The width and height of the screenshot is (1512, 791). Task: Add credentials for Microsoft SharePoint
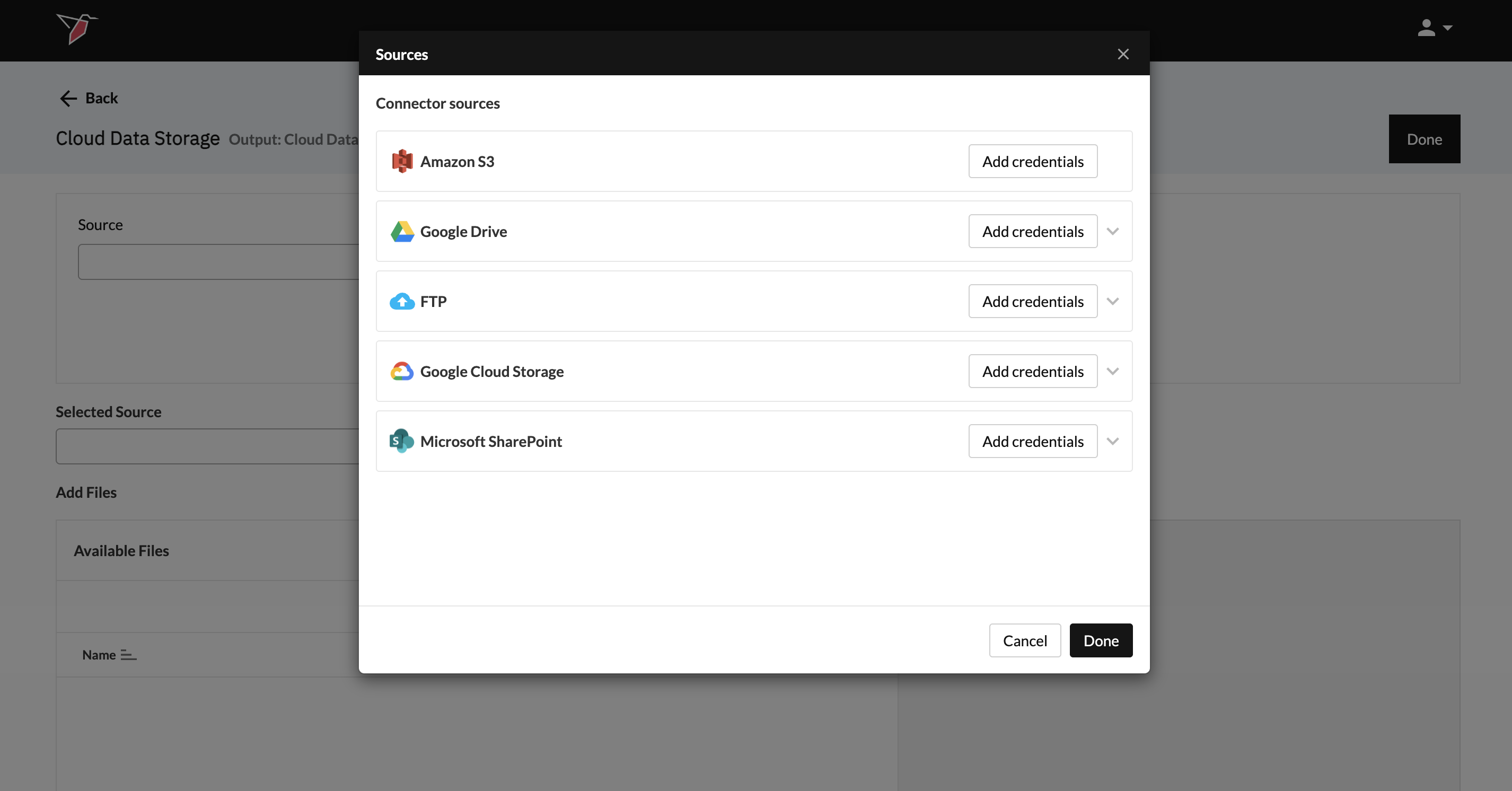pyautogui.click(x=1032, y=441)
